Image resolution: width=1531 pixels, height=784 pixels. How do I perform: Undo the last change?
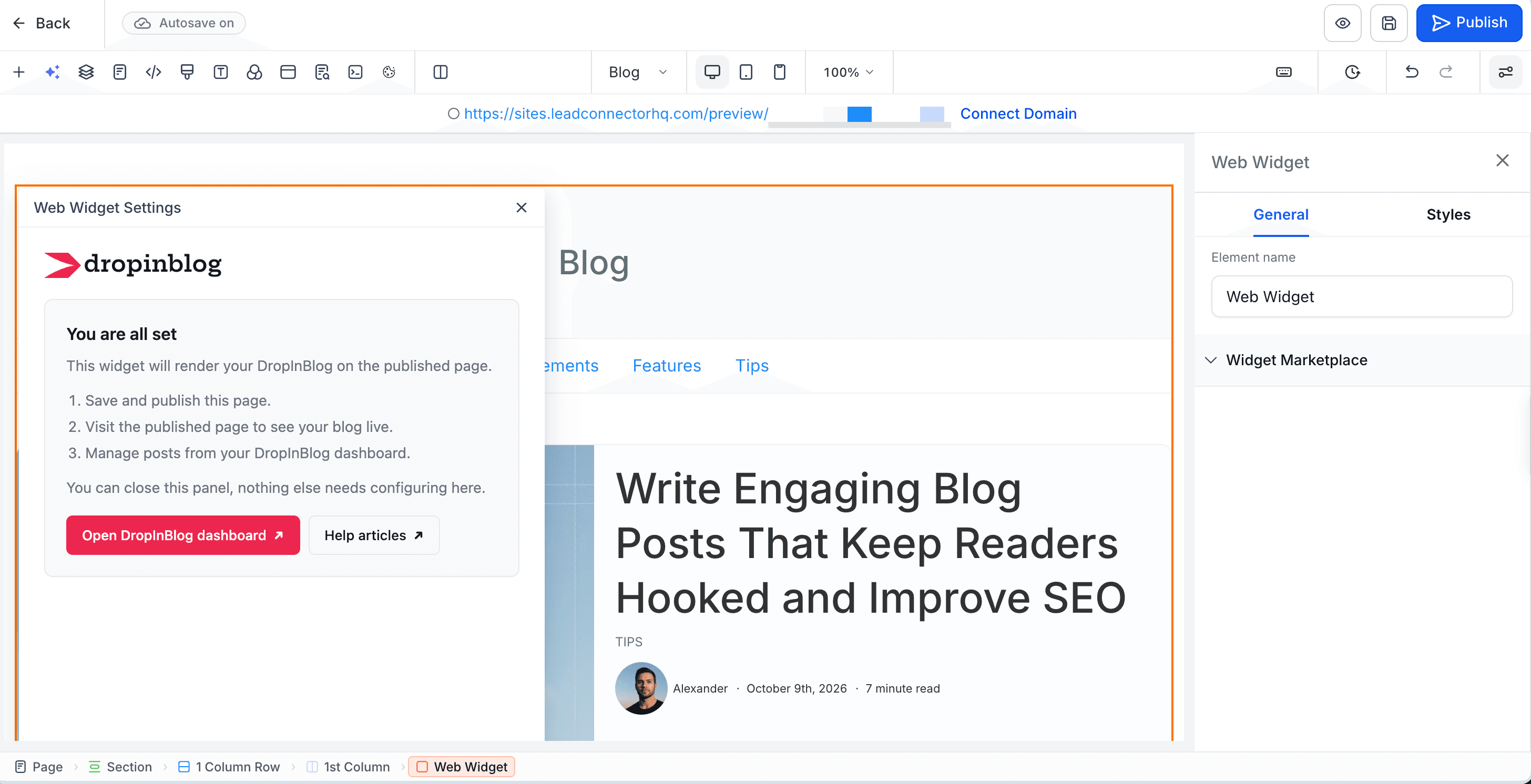[1412, 72]
